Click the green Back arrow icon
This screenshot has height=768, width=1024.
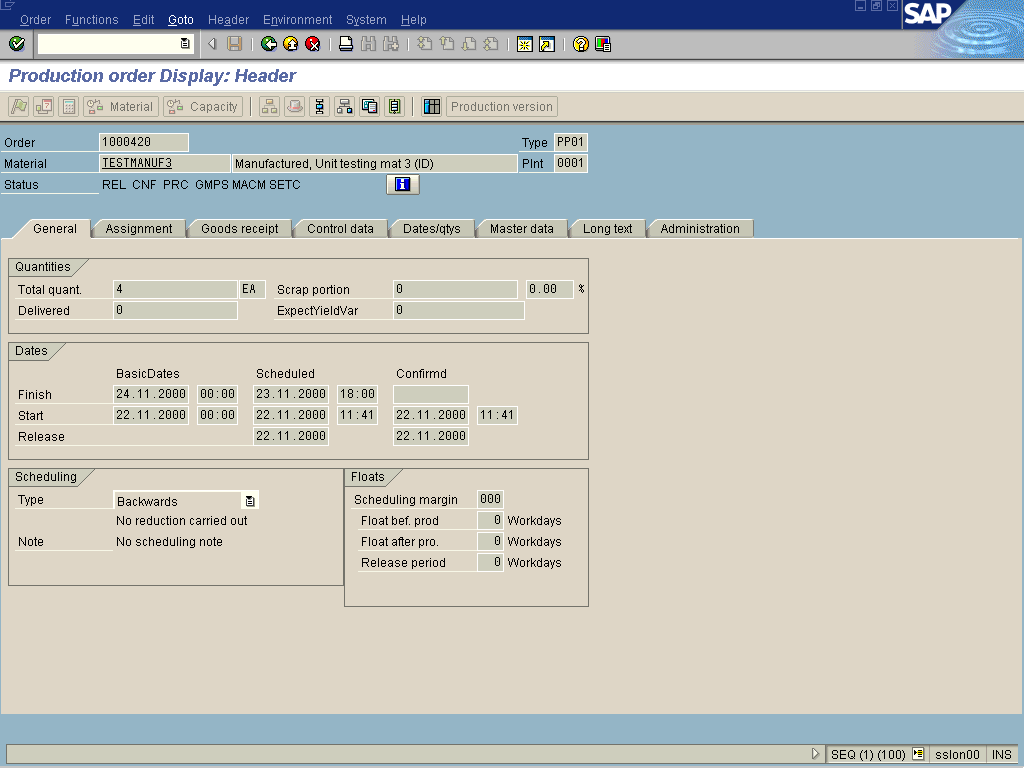pos(268,44)
